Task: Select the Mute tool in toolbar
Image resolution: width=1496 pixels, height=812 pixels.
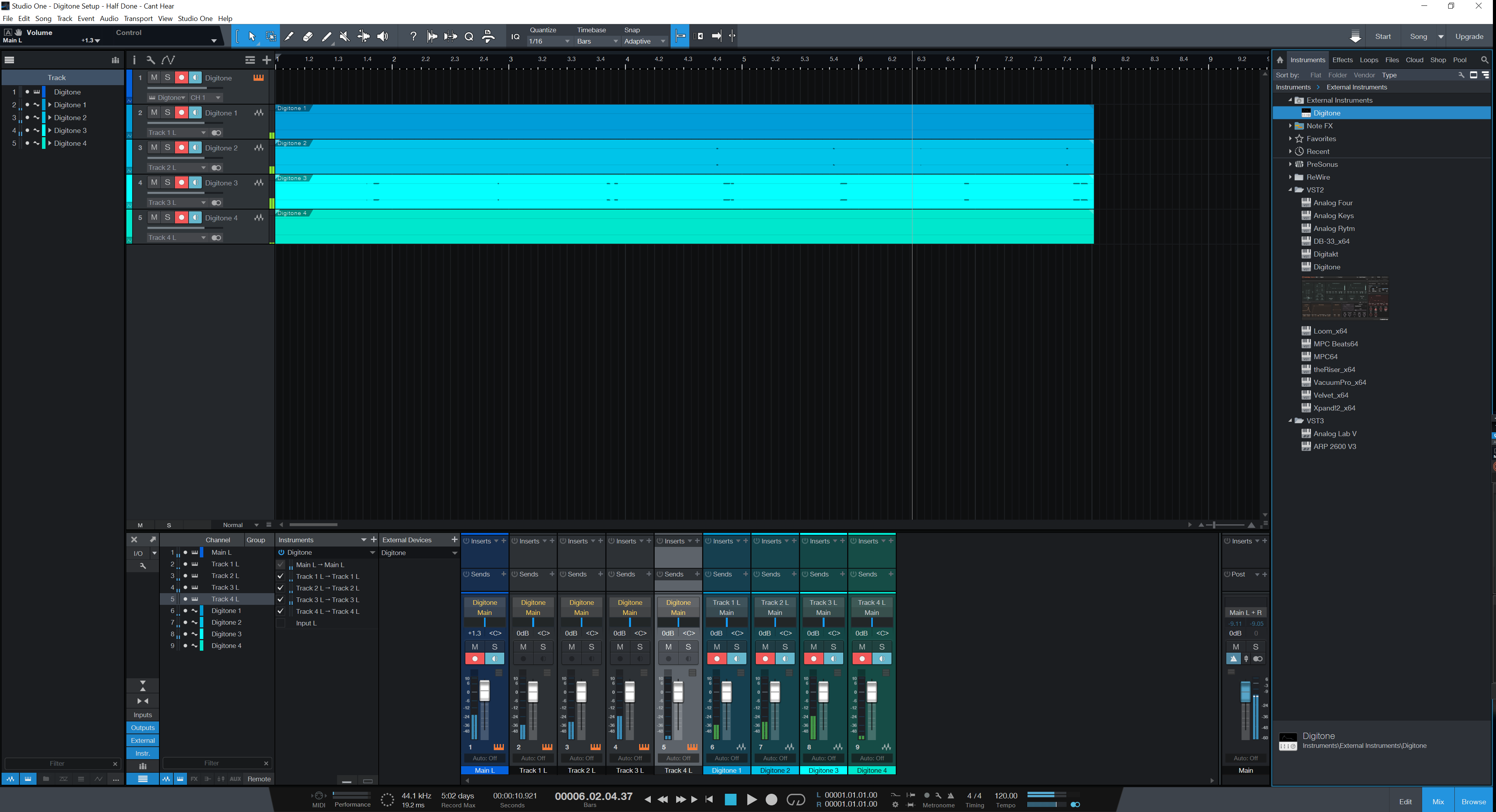Action: coord(344,37)
